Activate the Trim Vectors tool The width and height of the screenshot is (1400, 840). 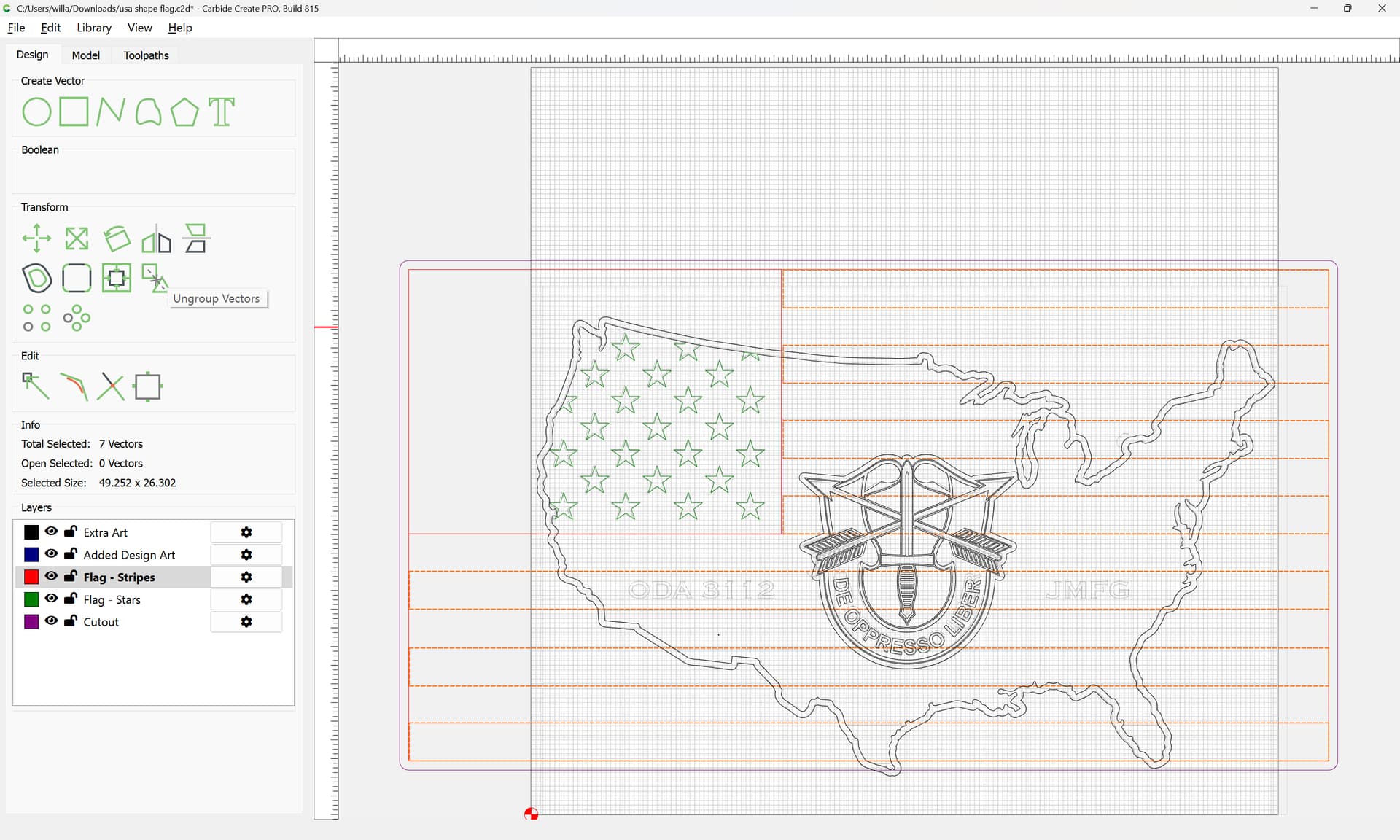point(74,386)
